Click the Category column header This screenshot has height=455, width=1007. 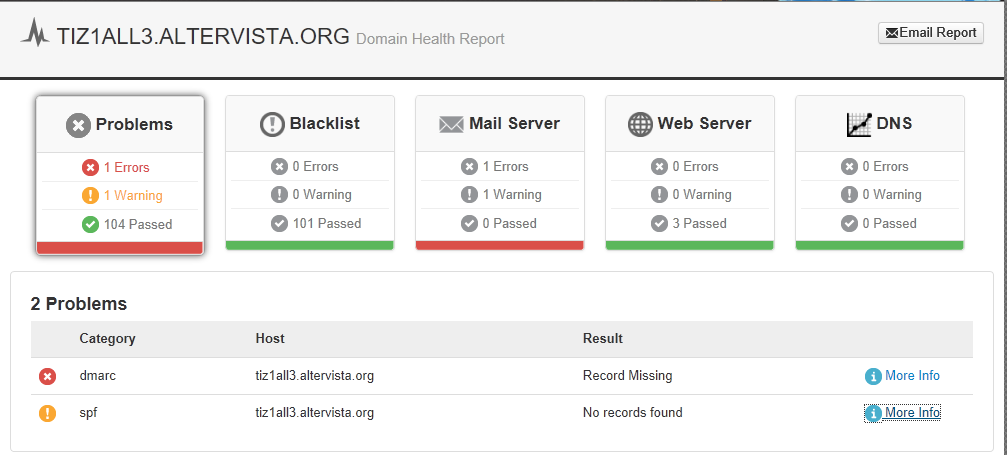107,339
